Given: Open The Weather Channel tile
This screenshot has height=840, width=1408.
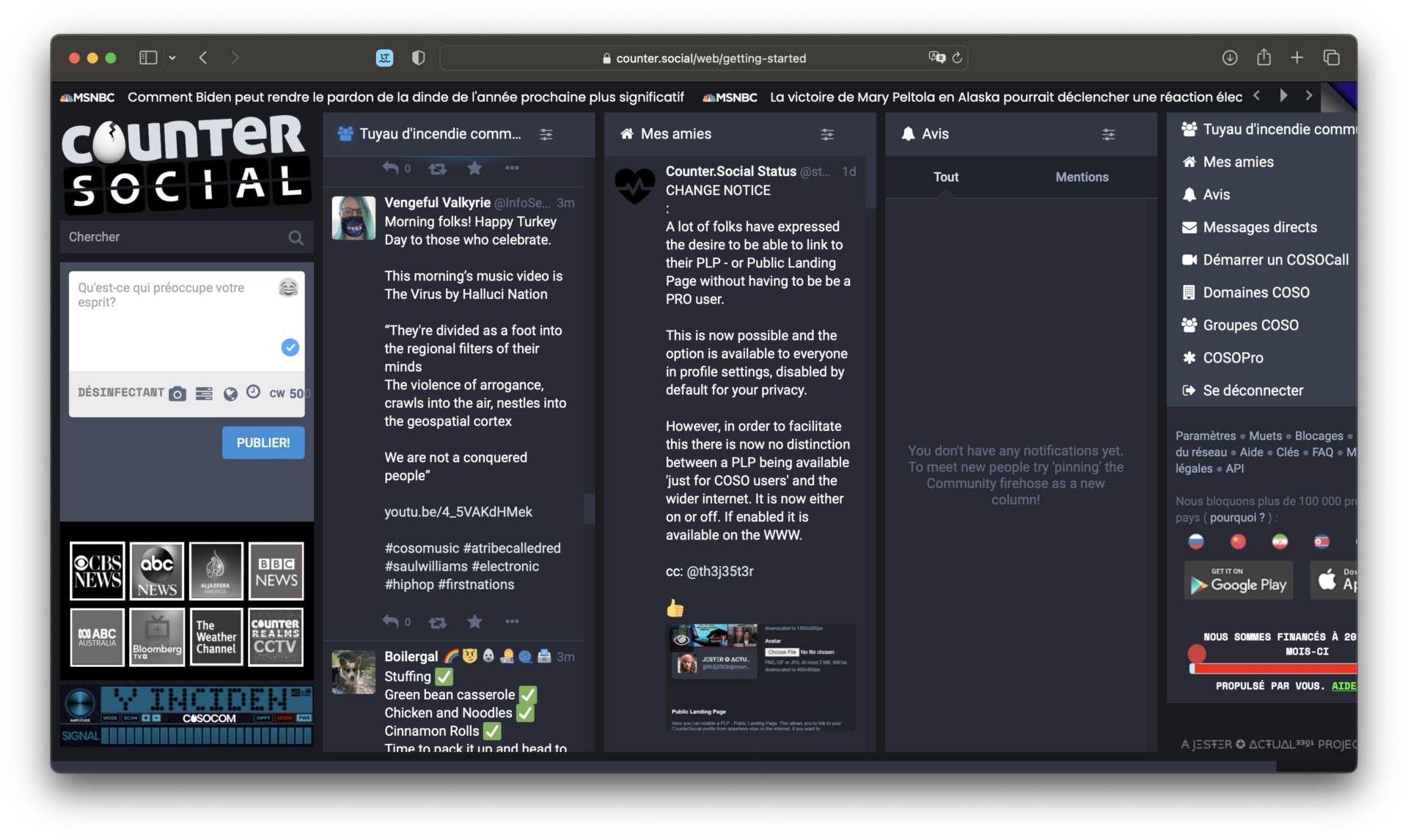Looking at the screenshot, I should 216,637.
